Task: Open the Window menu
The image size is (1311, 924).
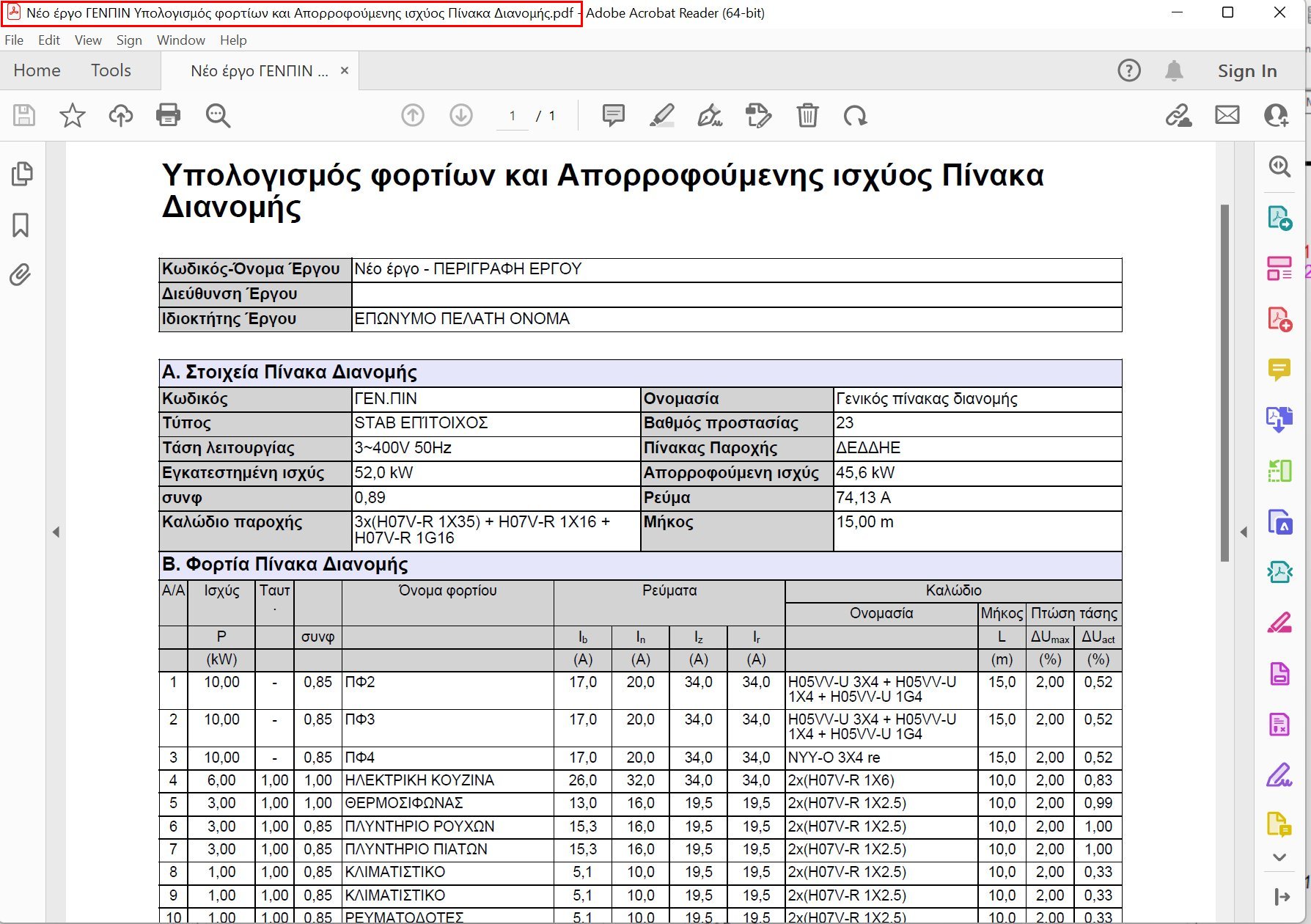Action: (180, 40)
